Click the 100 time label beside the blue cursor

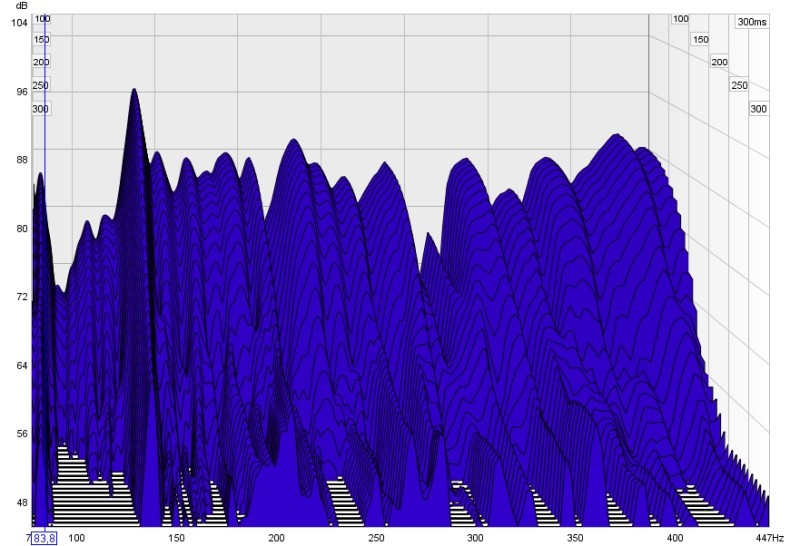42,19
